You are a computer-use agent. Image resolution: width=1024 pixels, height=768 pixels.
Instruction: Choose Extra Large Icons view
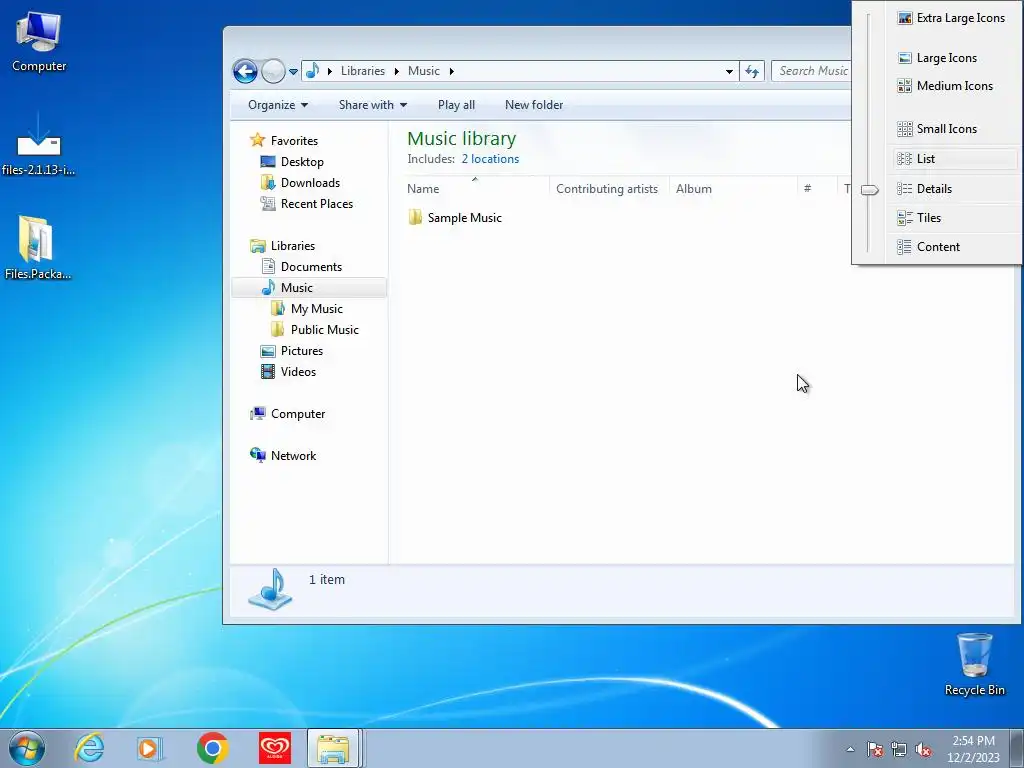click(953, 18)
